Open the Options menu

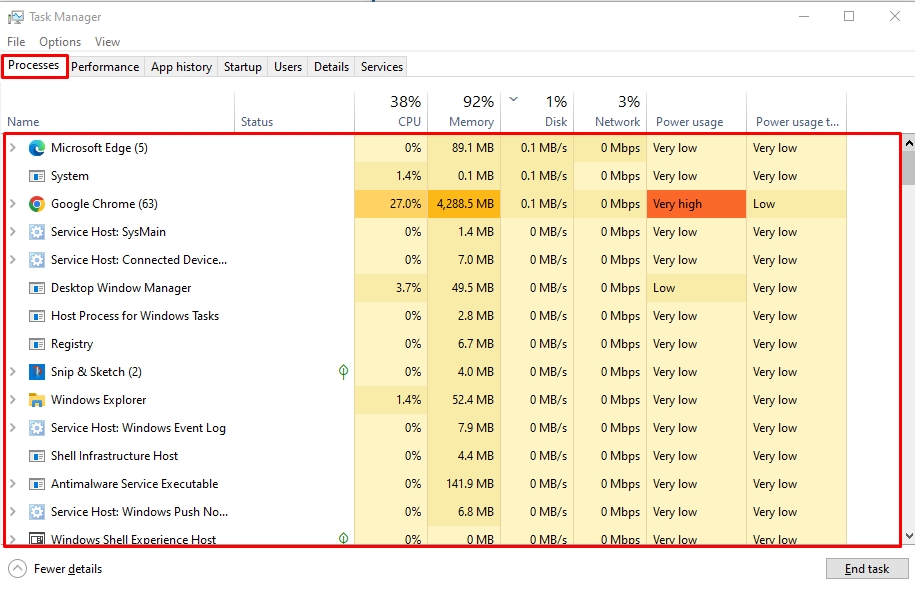click(60, 42)
